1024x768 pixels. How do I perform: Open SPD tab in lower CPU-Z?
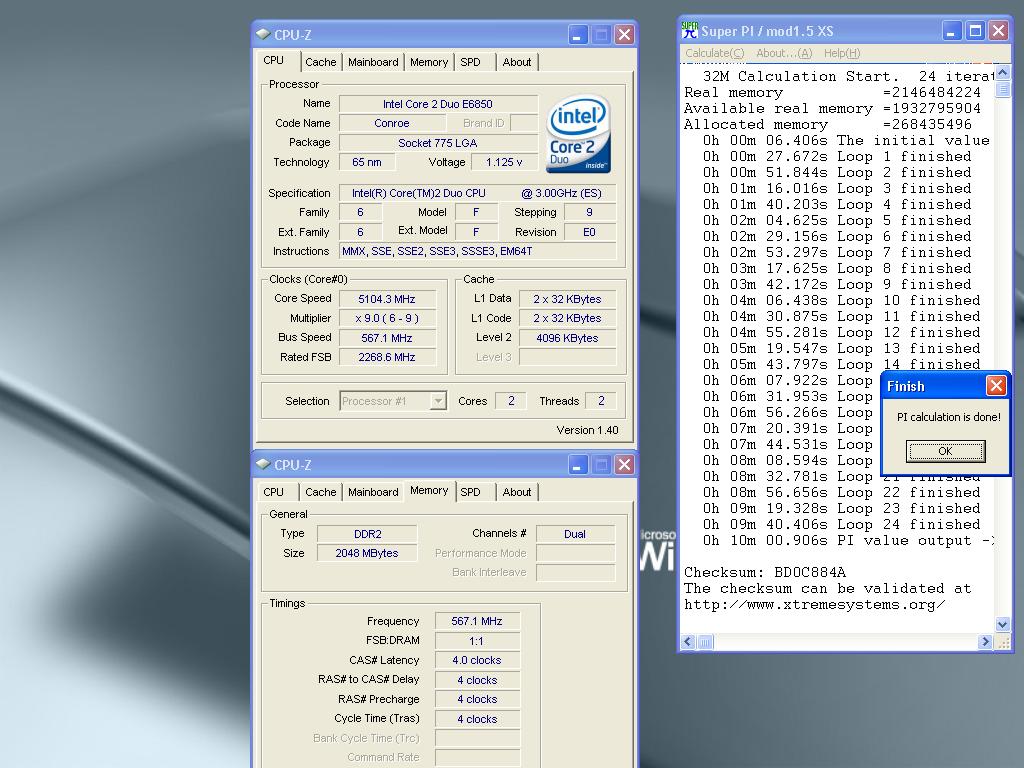pos(470,492)
